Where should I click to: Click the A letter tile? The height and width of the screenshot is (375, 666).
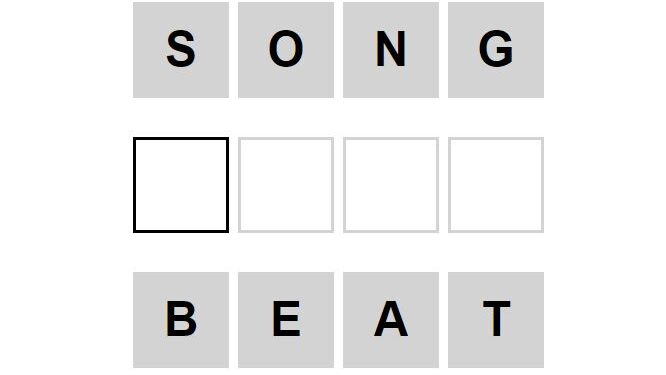pos(391,320)
